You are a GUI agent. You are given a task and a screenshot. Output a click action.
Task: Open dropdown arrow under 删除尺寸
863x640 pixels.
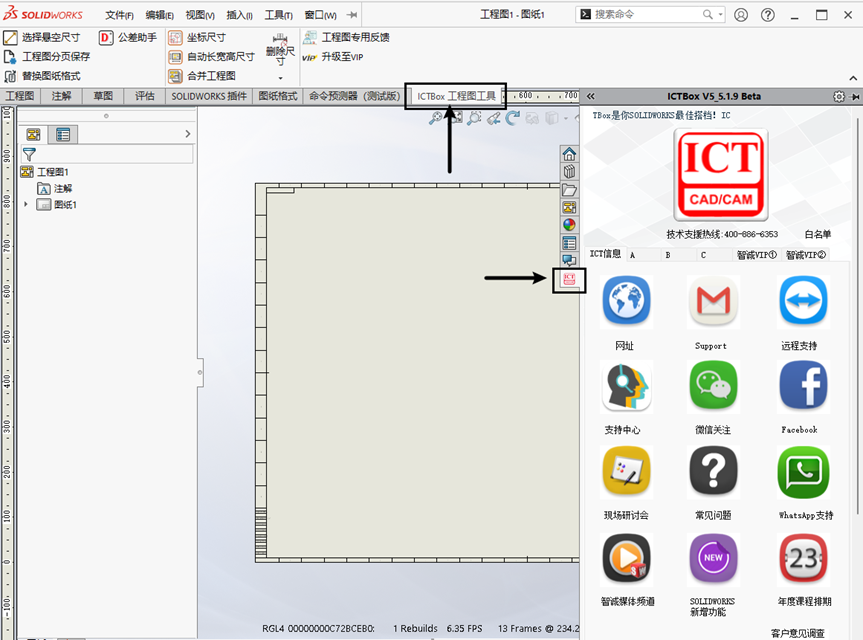pos(280,78)
